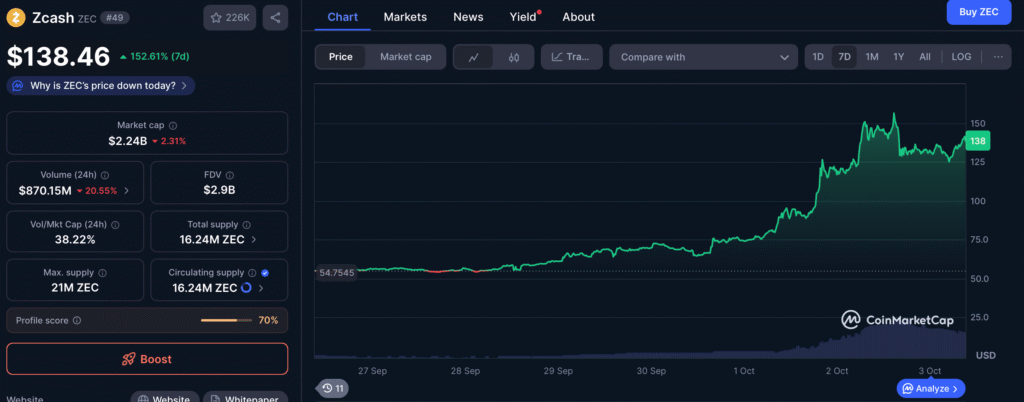
Task: Toggle chart to Price view
Action: click(341, 57)
